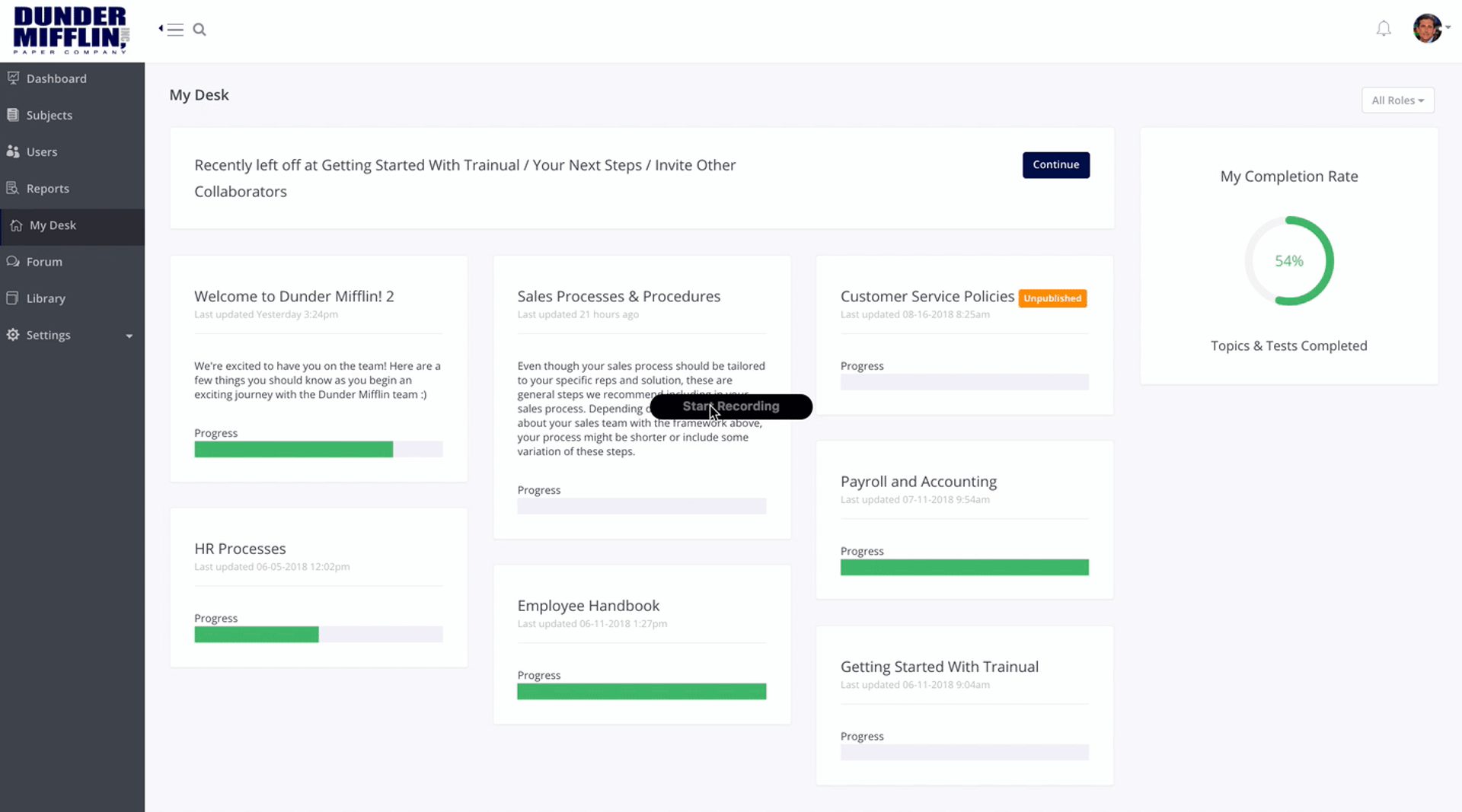
Task: Select My Desk in the sidebar
Action: click(x=53, y=225)
